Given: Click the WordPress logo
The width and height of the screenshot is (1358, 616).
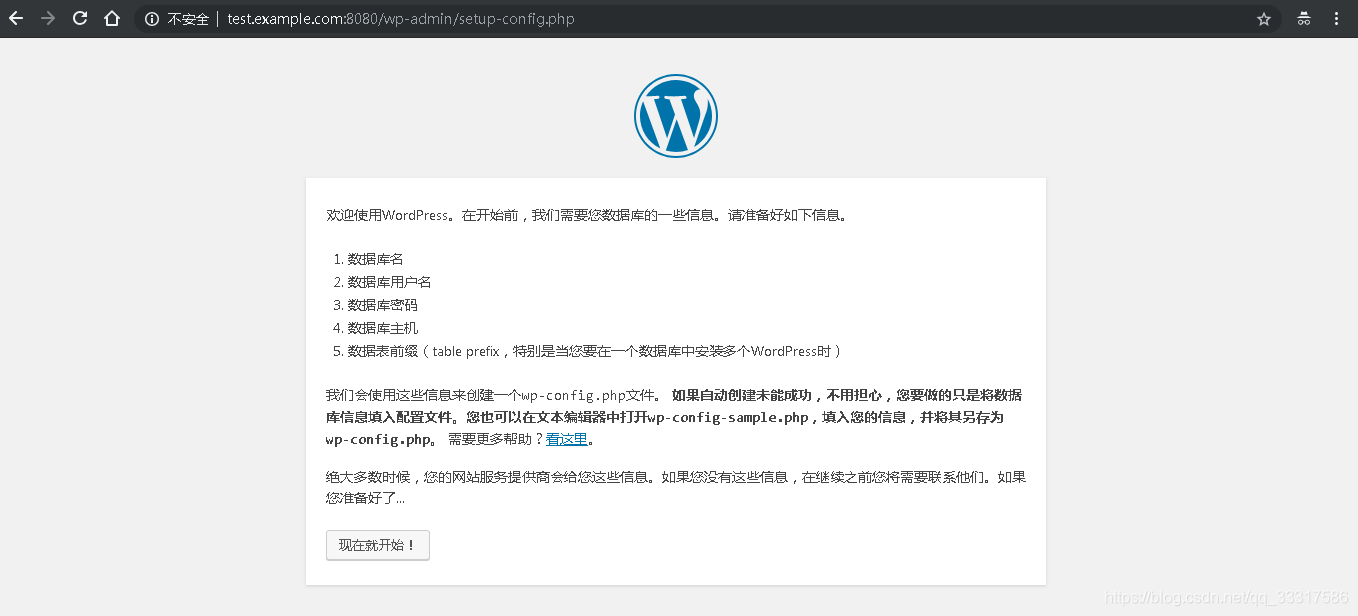Looking at the screenshot, I should click(x=676, y=116).
